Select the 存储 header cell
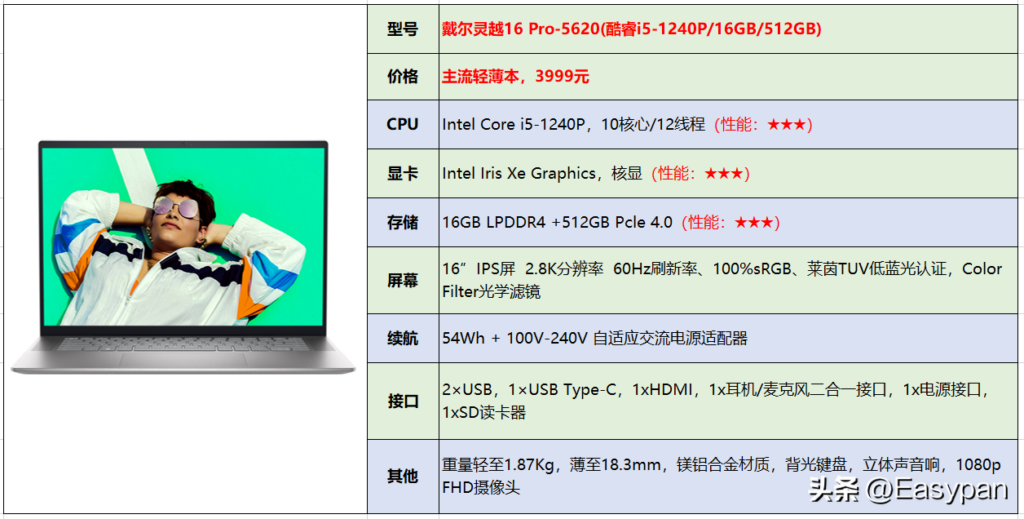The width and height of the screenshot is (1024, 519). [x=403, y=223]
